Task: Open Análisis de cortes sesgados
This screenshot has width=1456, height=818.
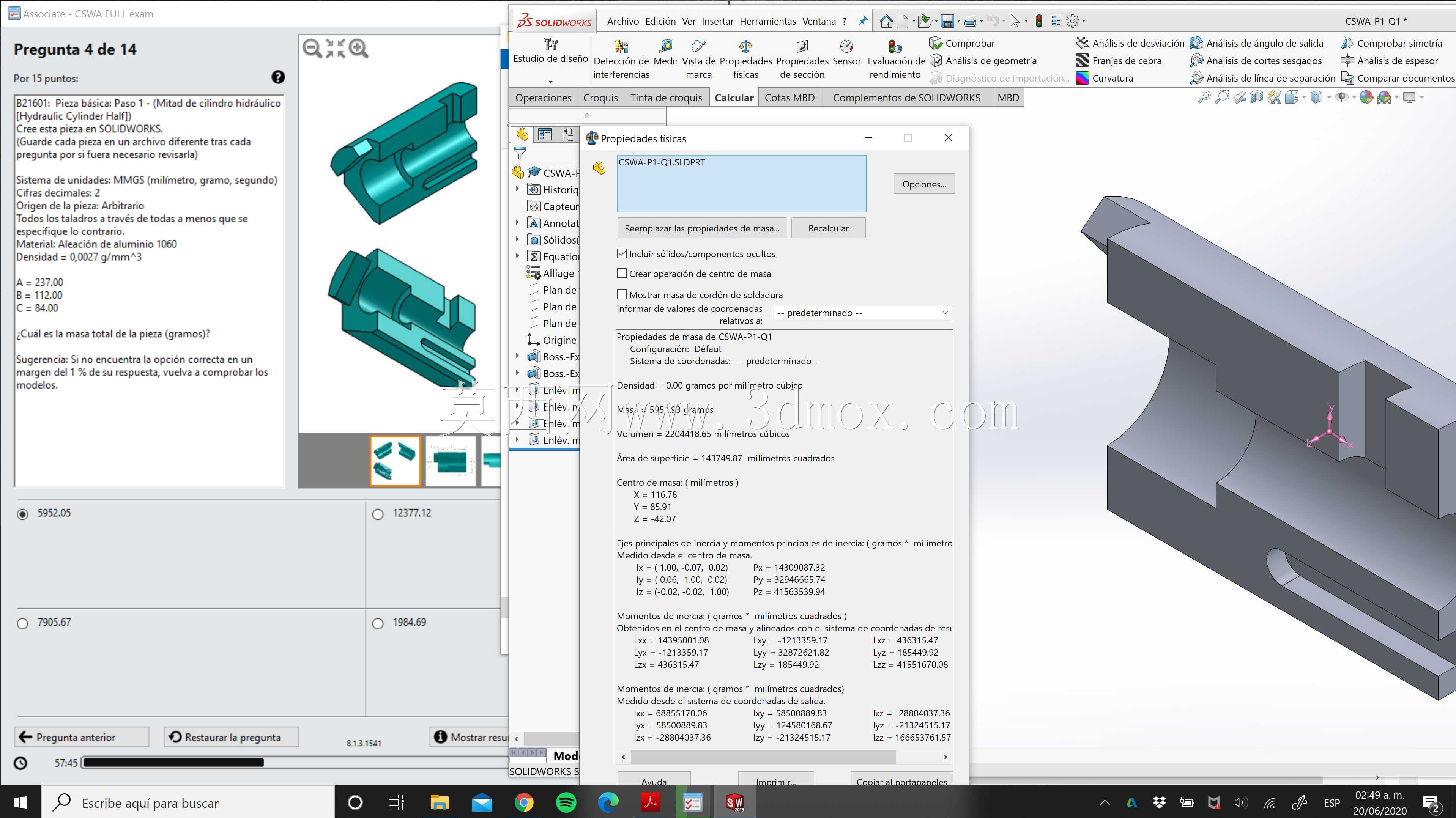Action: [1256, 60]
